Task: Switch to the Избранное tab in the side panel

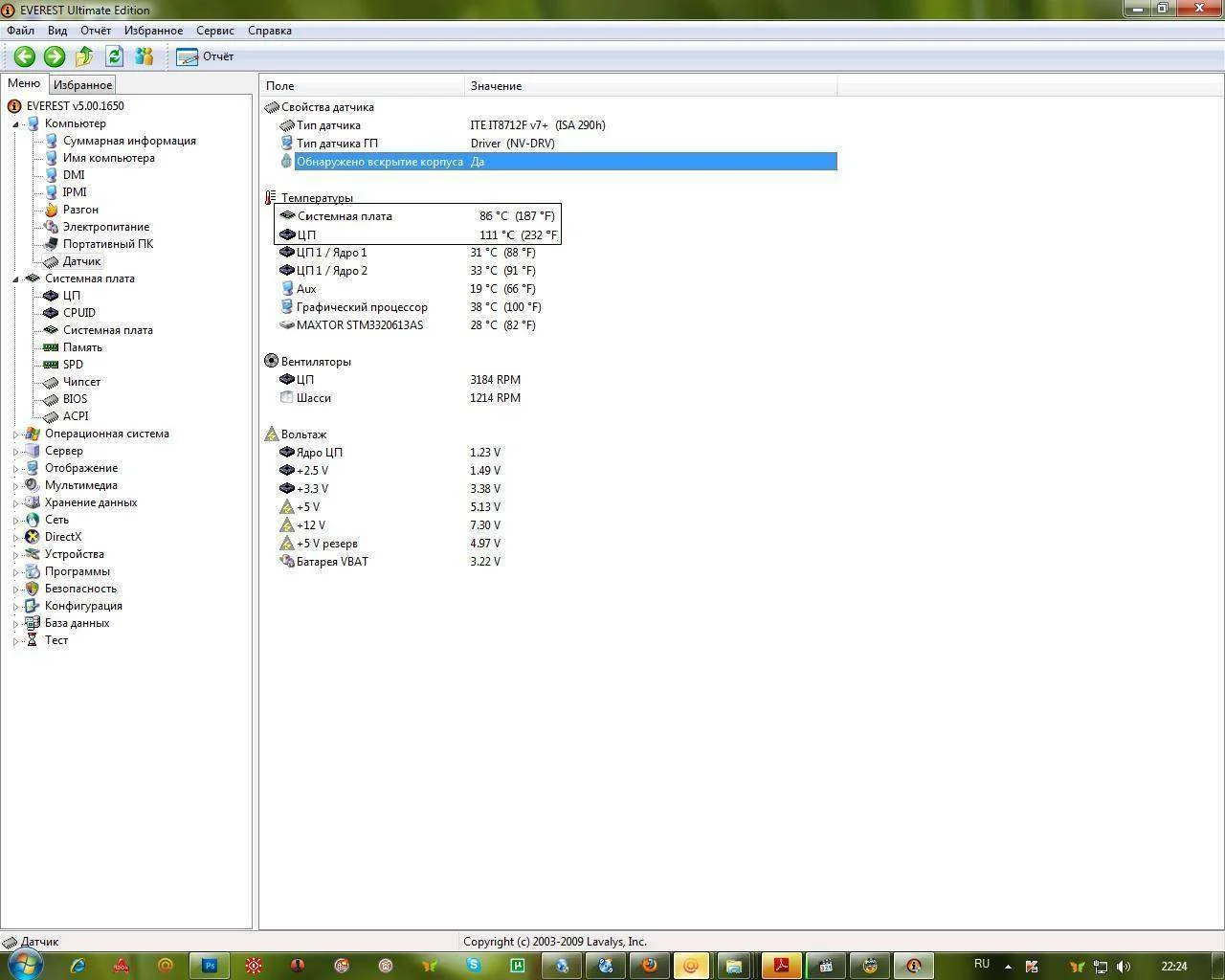Action: (82, 85)
